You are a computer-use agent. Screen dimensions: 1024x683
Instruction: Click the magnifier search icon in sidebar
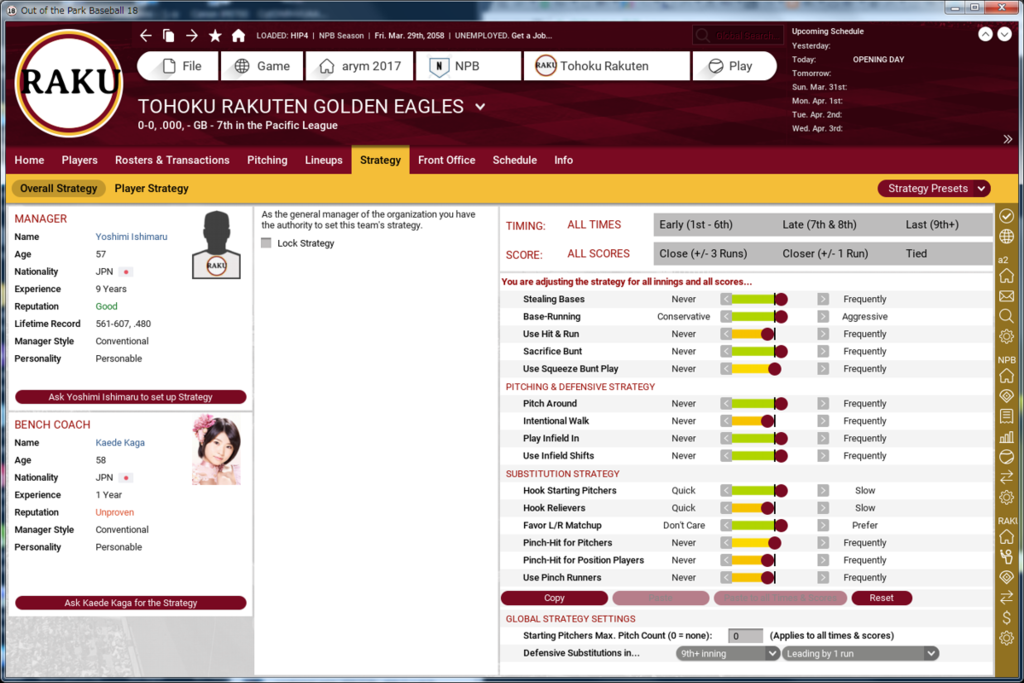(1006, 316)
